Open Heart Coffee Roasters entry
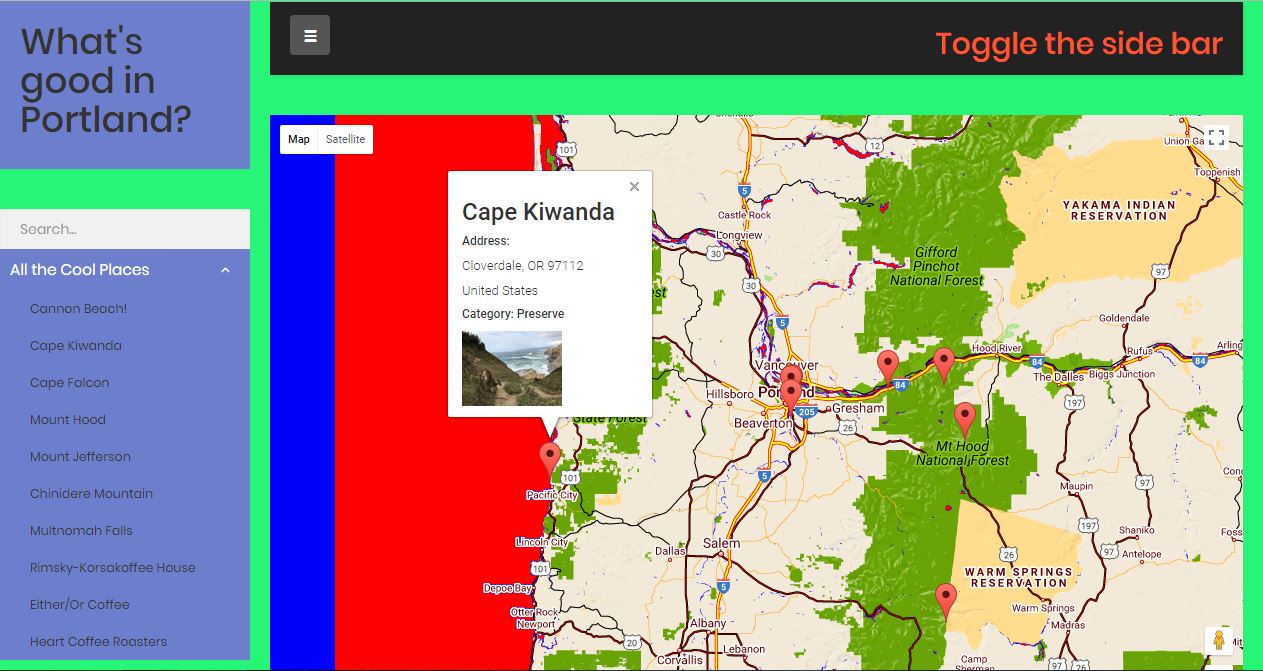This screenshot has width=1263, height=671. (99, 642)
